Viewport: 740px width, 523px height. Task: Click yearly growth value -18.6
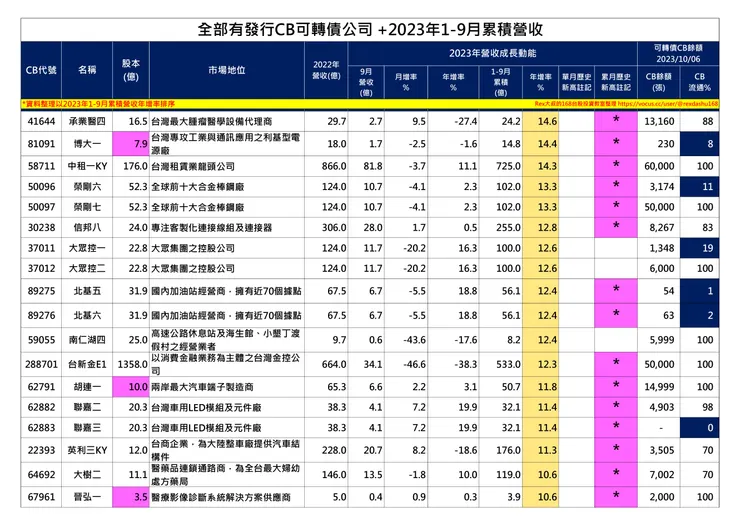[x=465, y=450]
